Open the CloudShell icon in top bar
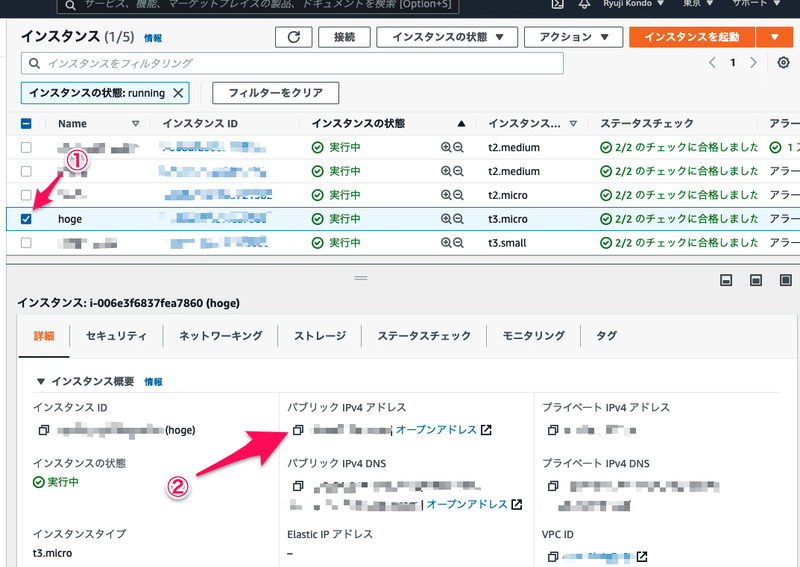Viewport: 800px width, 567px height. (x=558, y=4)
